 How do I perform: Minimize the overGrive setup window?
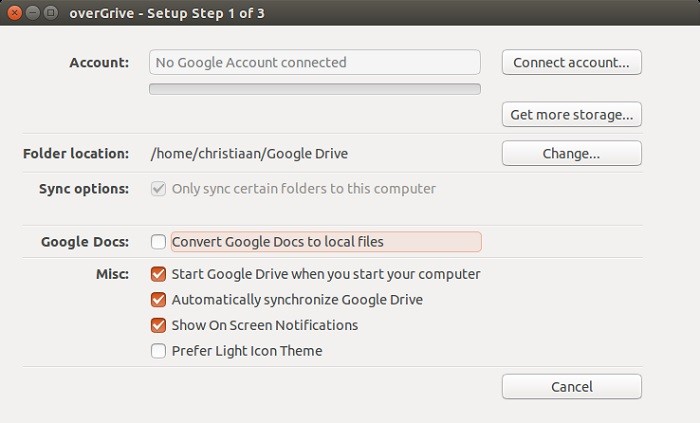point(33,13)
